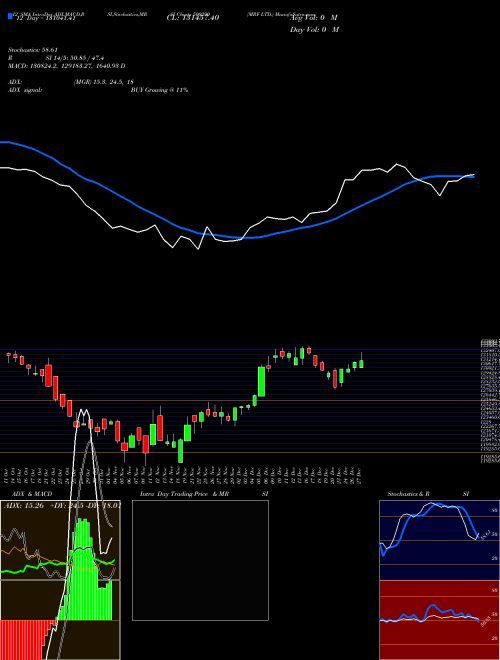This screenshot has height=660, width=500.
Task: Click the upper blue Stochastics chart panel
Action: 439,540
